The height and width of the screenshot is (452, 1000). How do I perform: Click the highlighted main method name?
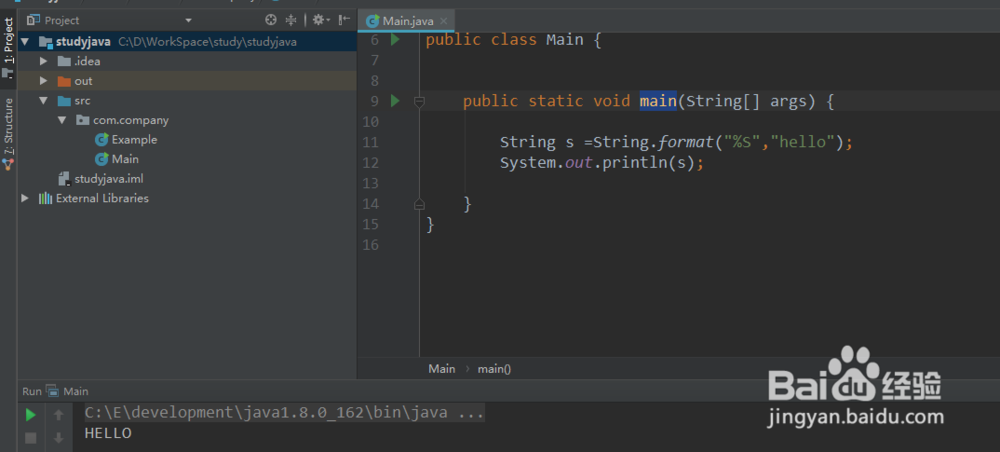[x=658, y=101]
